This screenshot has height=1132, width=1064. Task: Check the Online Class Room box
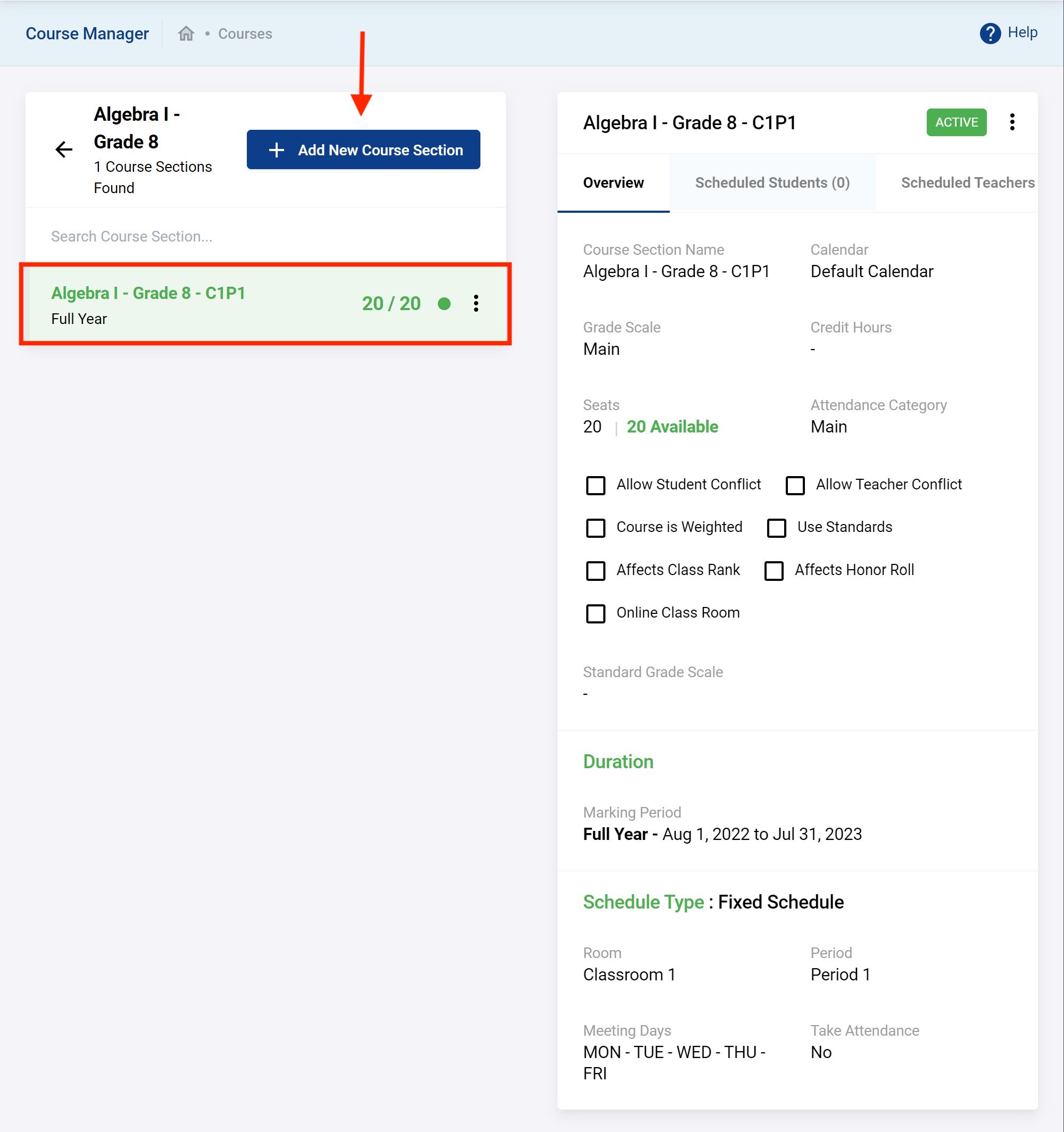pos(595,613)
